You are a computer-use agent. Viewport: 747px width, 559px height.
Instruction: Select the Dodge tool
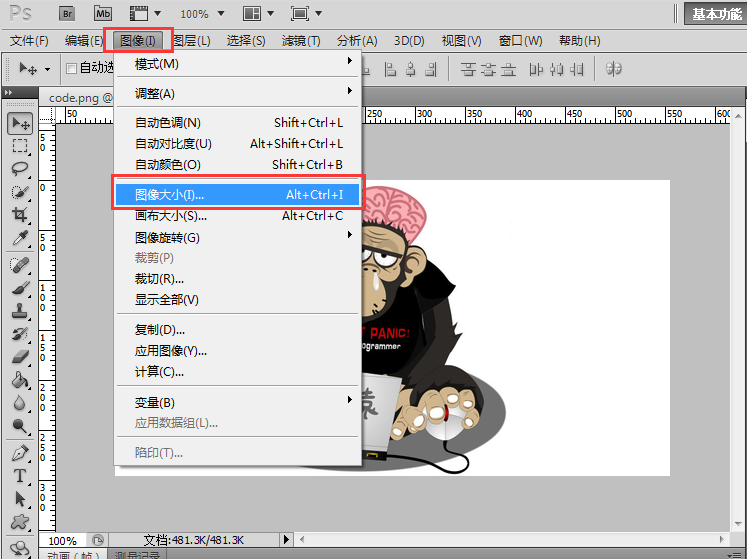pyautogui.click(x=20, y=426)
